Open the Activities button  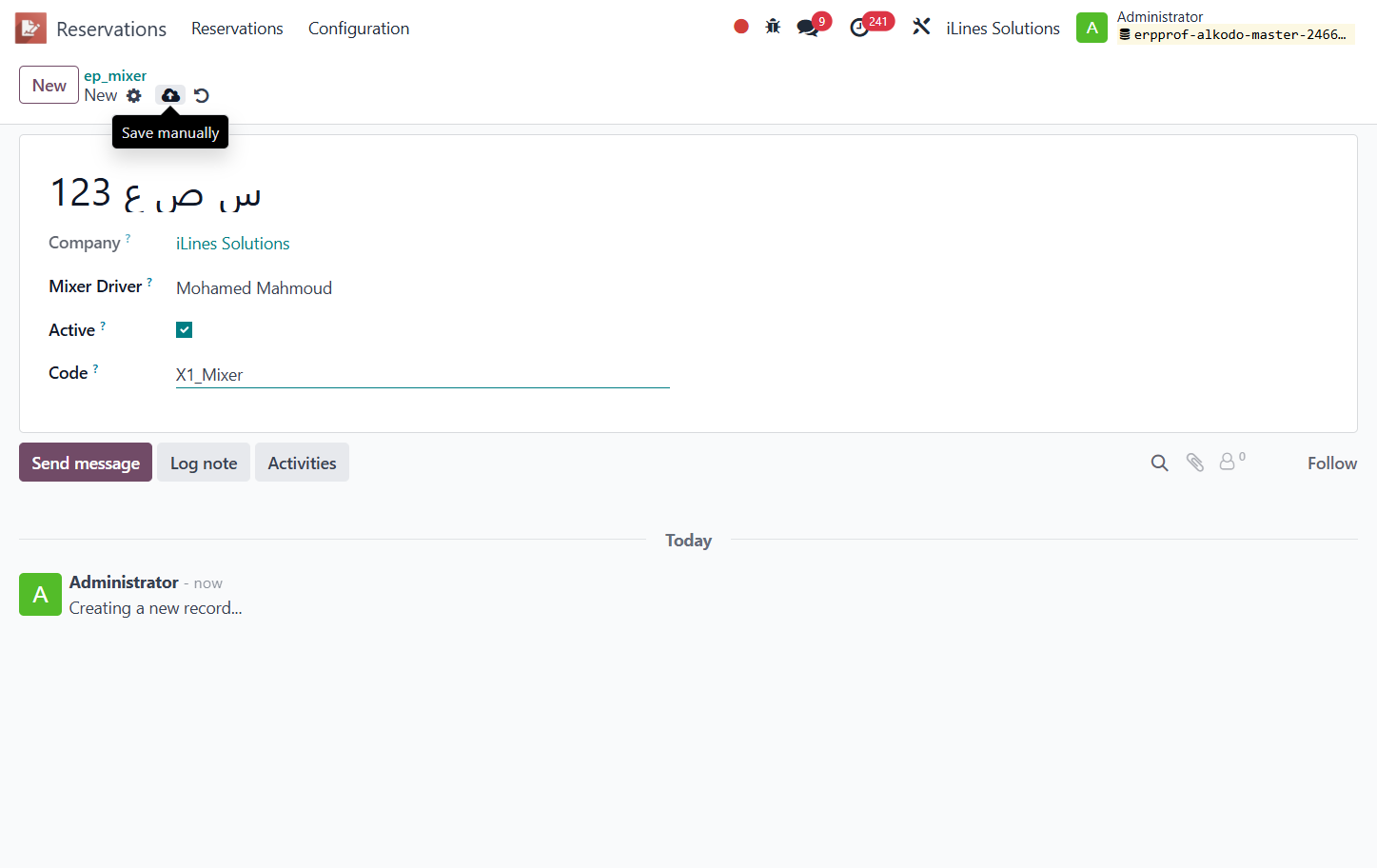click(x=302, y=463)
